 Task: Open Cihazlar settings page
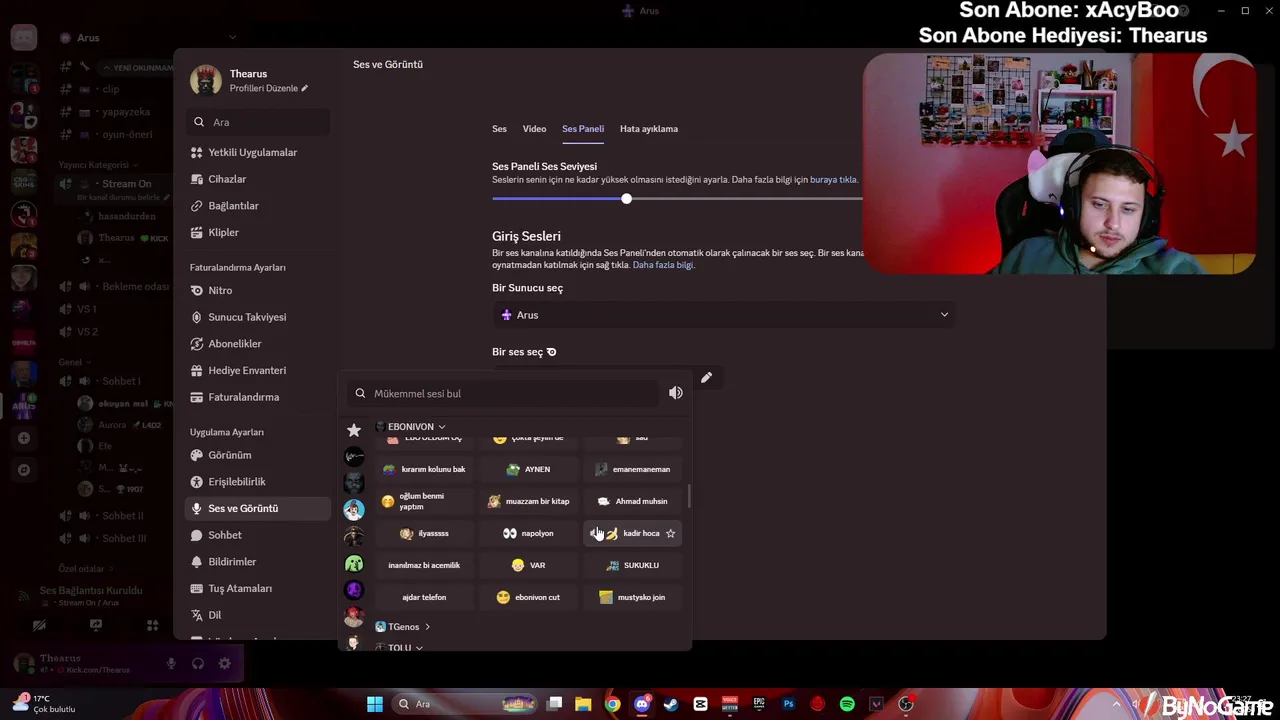tap(258, 179)
